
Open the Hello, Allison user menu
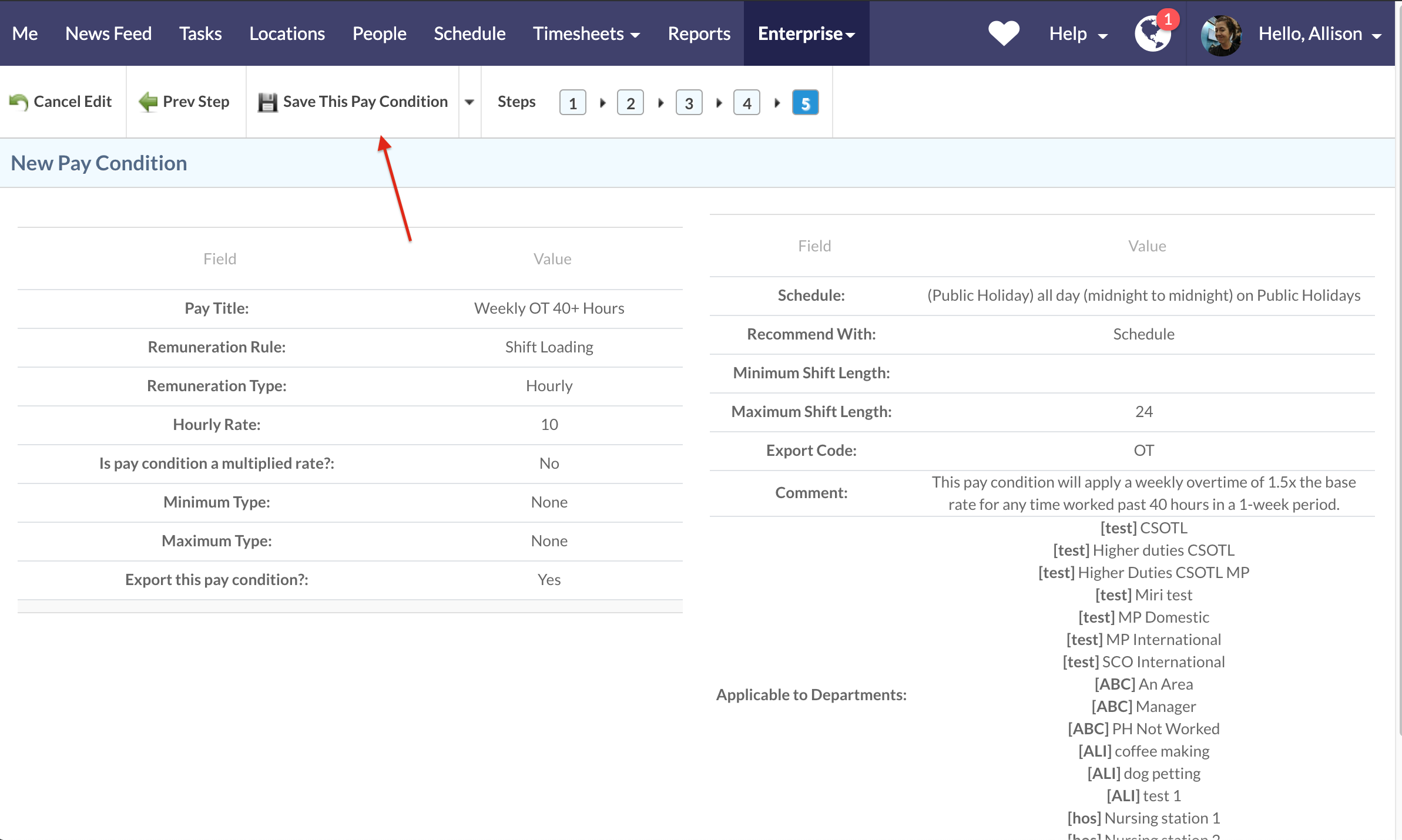pyautogui.click(x=1319, y=34)
